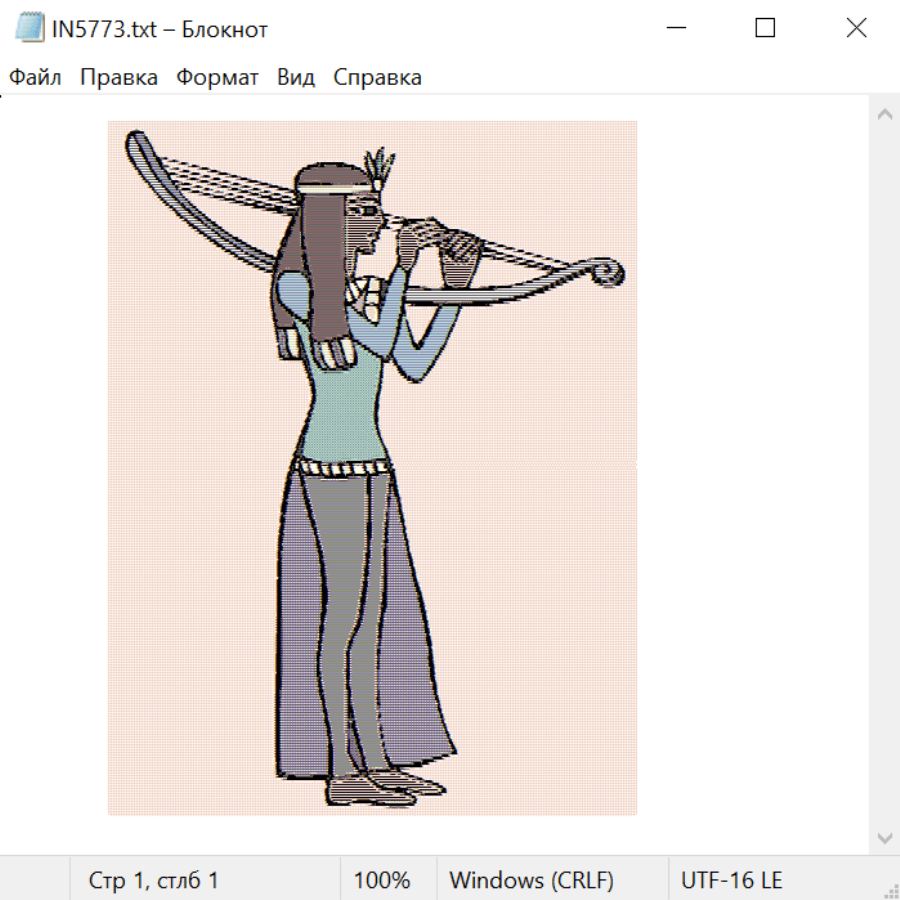Open the Формат menu
Image resolution: width=900 pixels, height=900 pixels.
coord(217,78)
